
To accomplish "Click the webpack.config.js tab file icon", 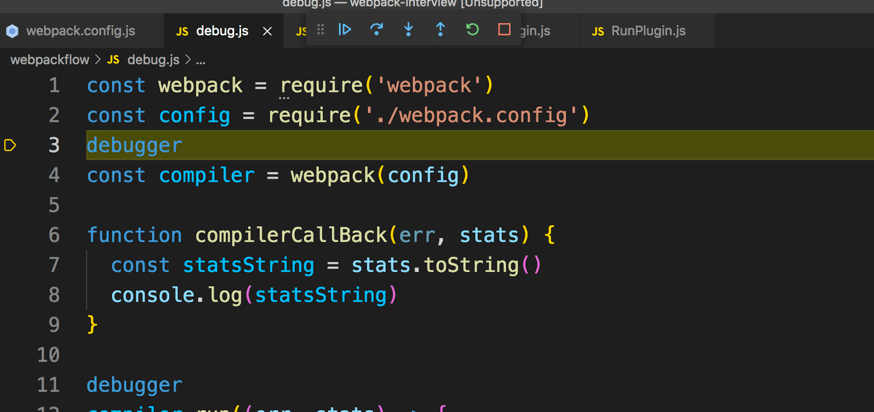I will tap(12, 31).
